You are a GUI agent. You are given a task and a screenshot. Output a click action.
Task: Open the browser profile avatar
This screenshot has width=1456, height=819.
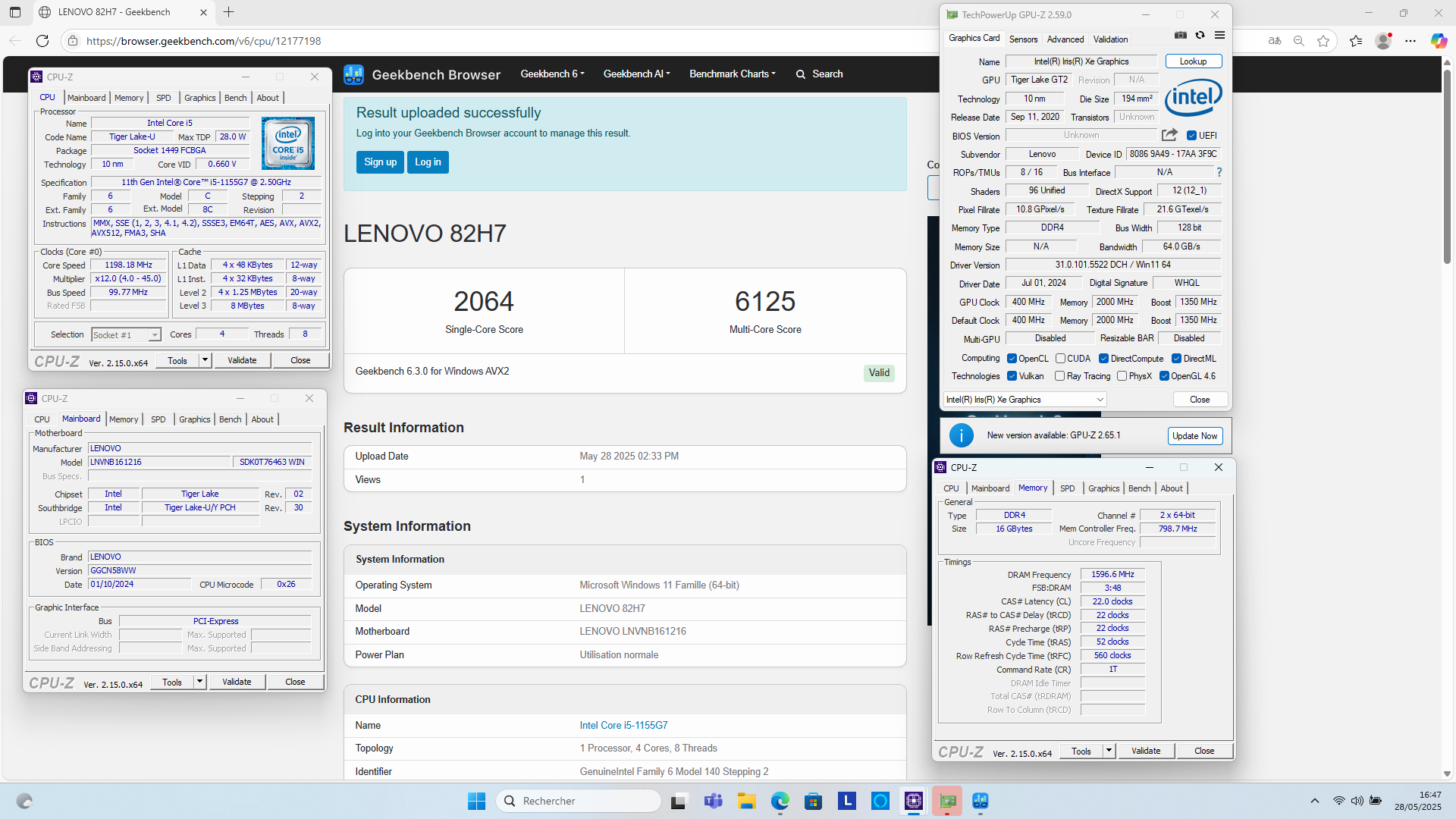(x=1384, y=41)
